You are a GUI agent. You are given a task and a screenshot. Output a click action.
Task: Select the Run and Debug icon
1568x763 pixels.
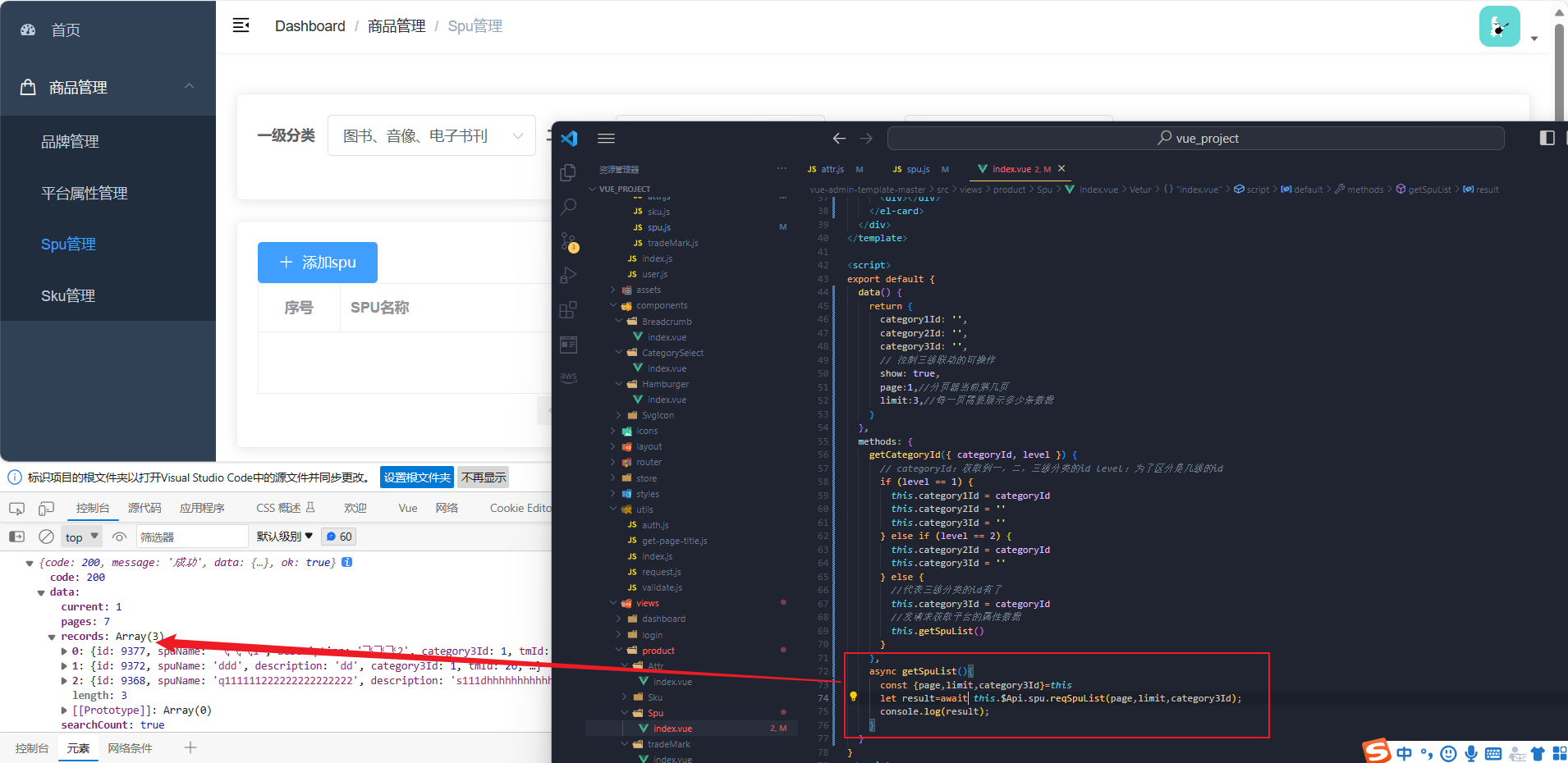(x=568, y=275)
